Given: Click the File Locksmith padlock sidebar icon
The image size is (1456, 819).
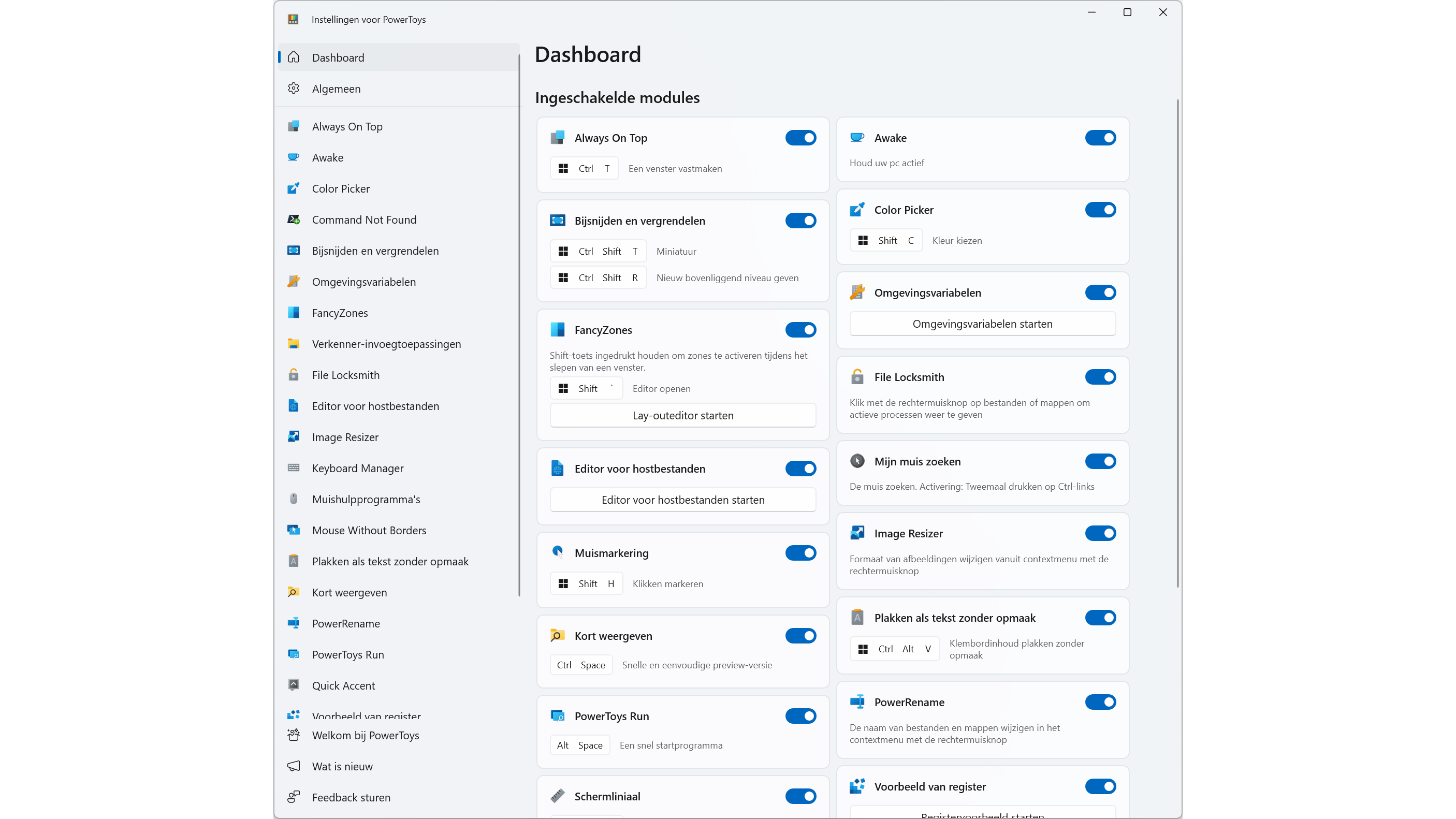Looking at the screenshot, I should tap(294, 375).
